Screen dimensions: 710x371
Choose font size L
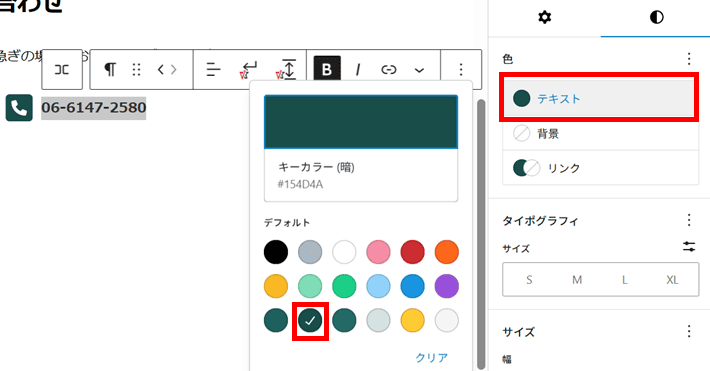(624, 279)
